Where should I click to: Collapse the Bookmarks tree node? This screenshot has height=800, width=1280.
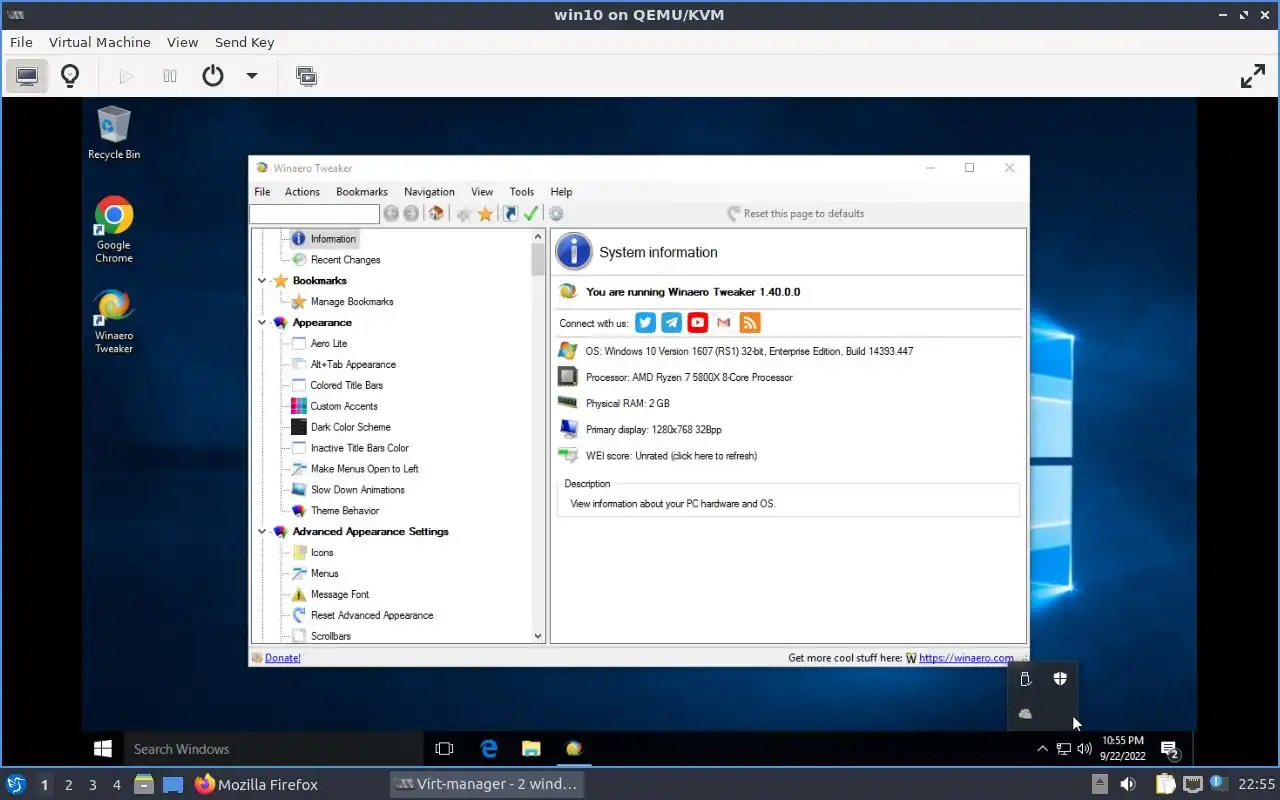point(262,281)
